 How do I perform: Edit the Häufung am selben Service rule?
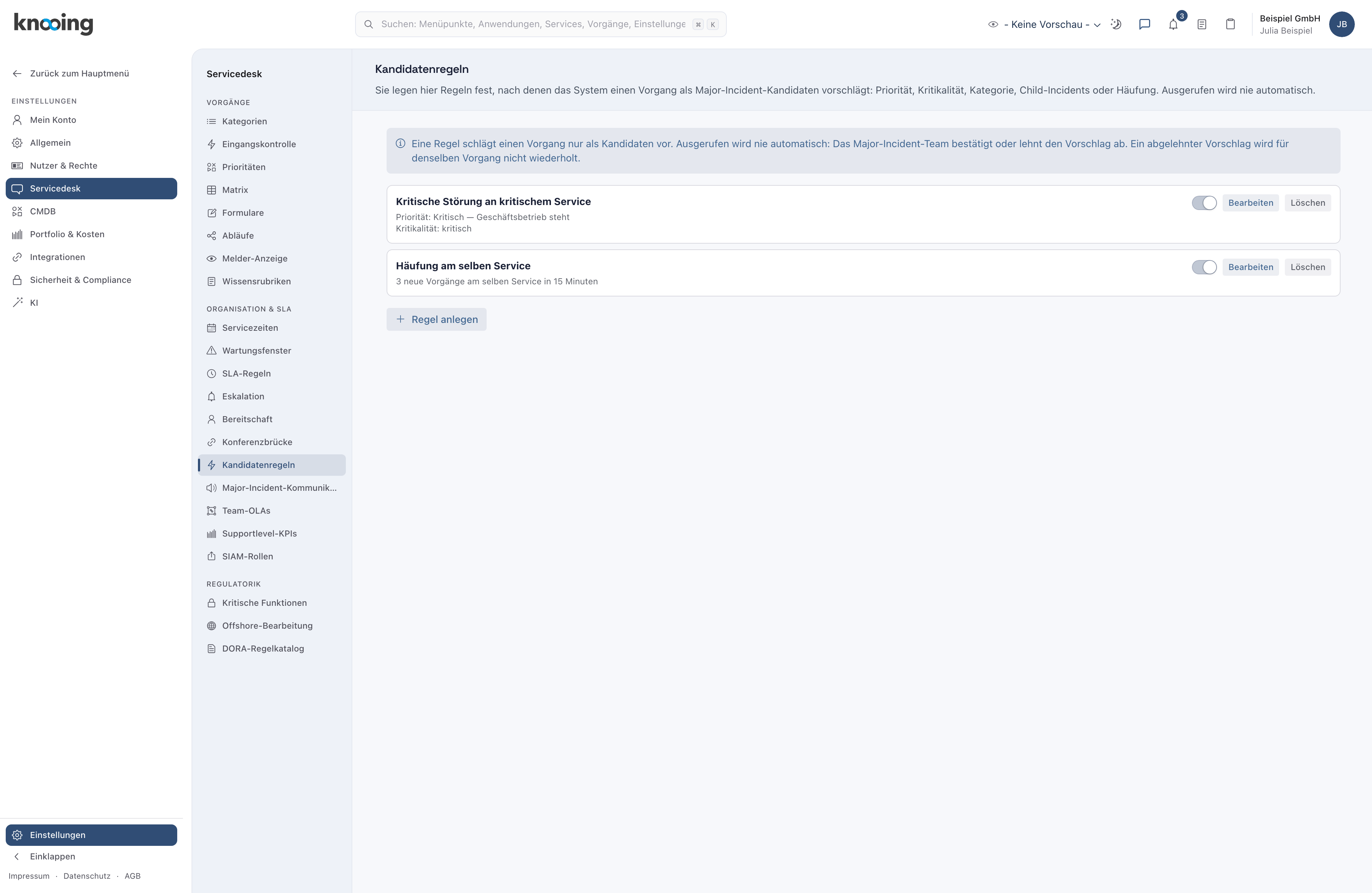(x=1251, y=267)
